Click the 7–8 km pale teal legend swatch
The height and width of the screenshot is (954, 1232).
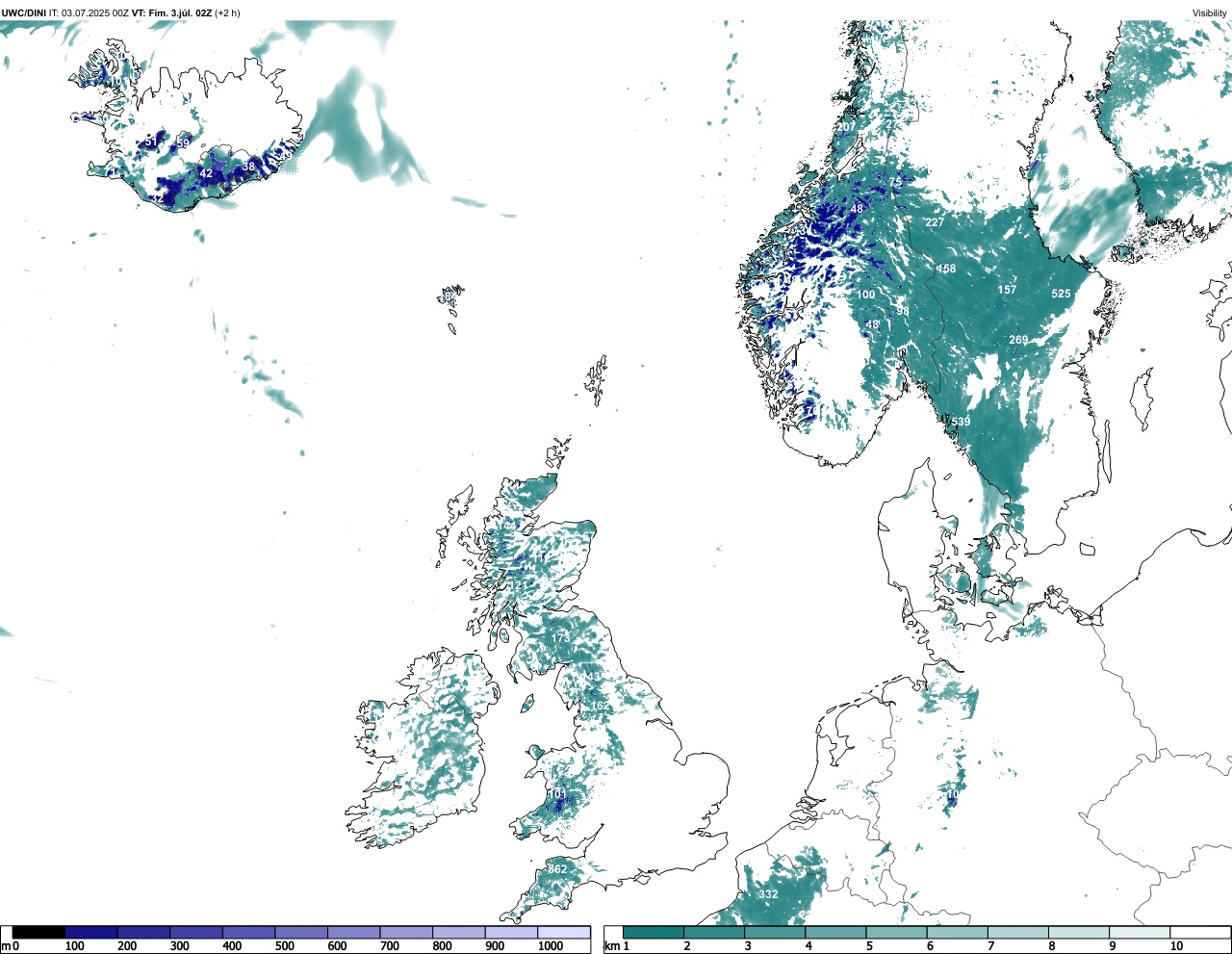pyautogui.click(x=1018, y=932)
